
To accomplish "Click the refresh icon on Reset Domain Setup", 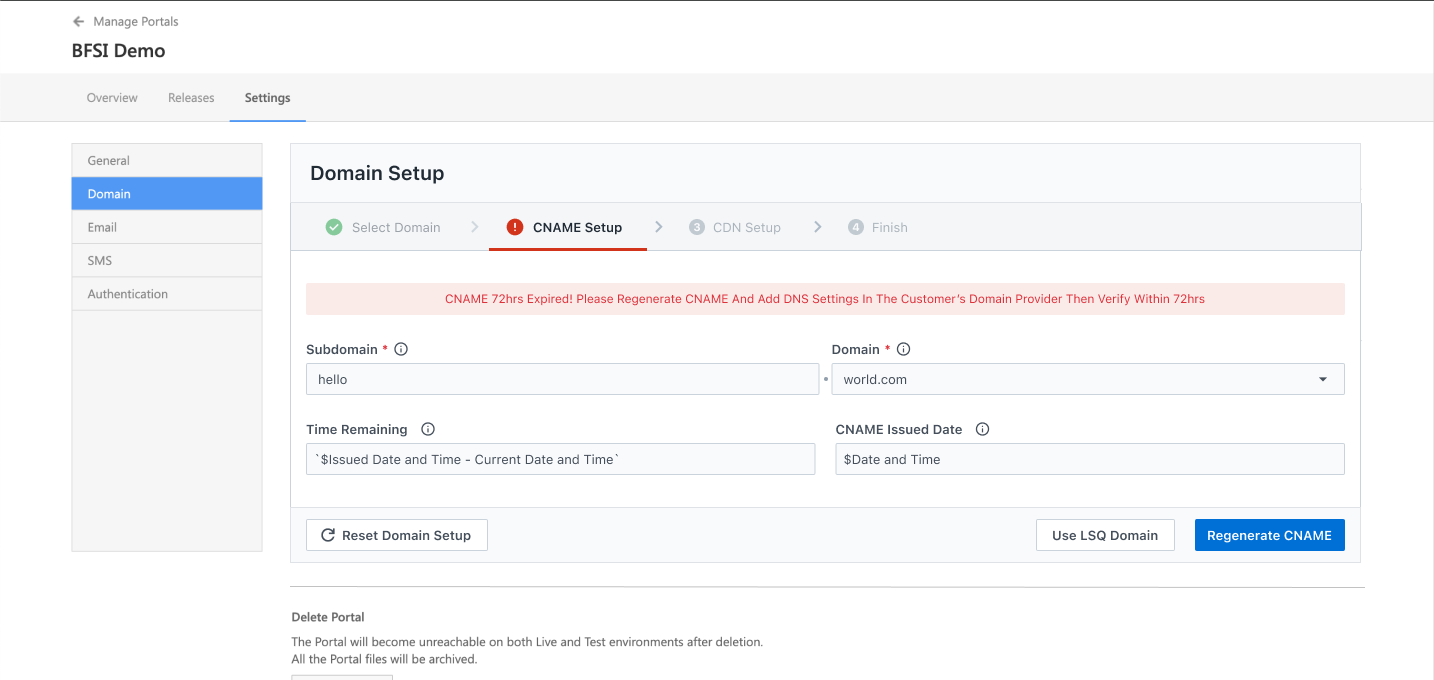I will point(329,534).
